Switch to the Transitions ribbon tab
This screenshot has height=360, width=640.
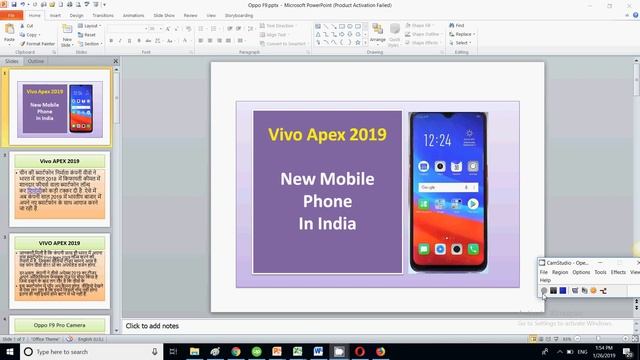coord(103,16)
